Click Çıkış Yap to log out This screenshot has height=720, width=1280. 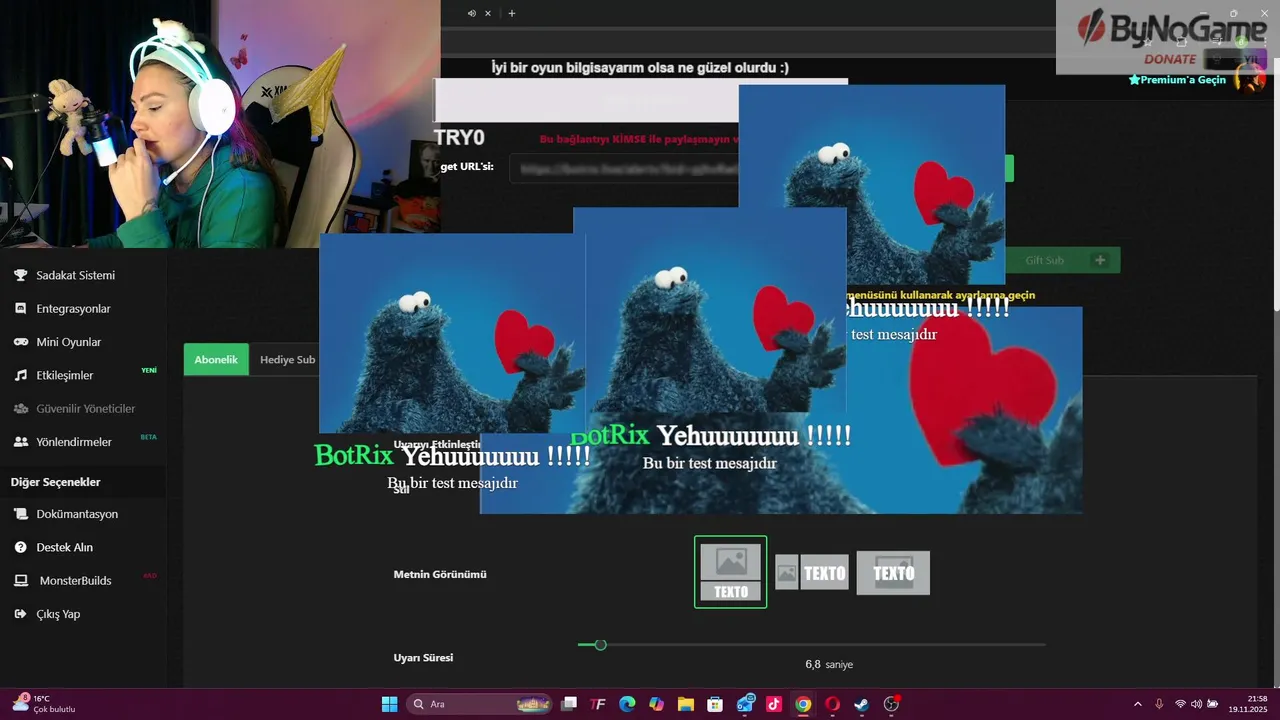58,614
